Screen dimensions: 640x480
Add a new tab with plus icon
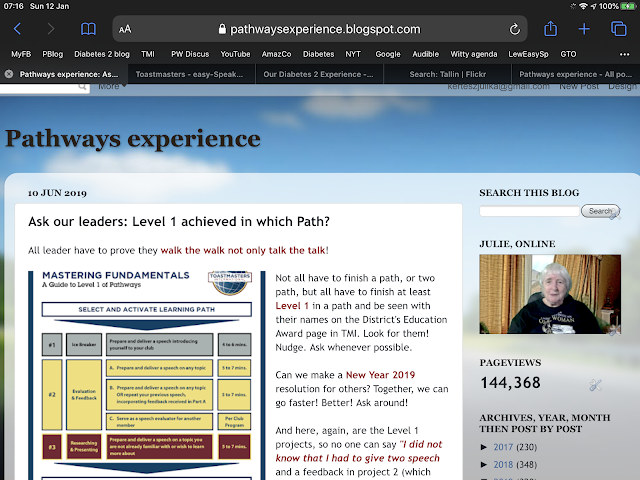(x=584, y=29)
